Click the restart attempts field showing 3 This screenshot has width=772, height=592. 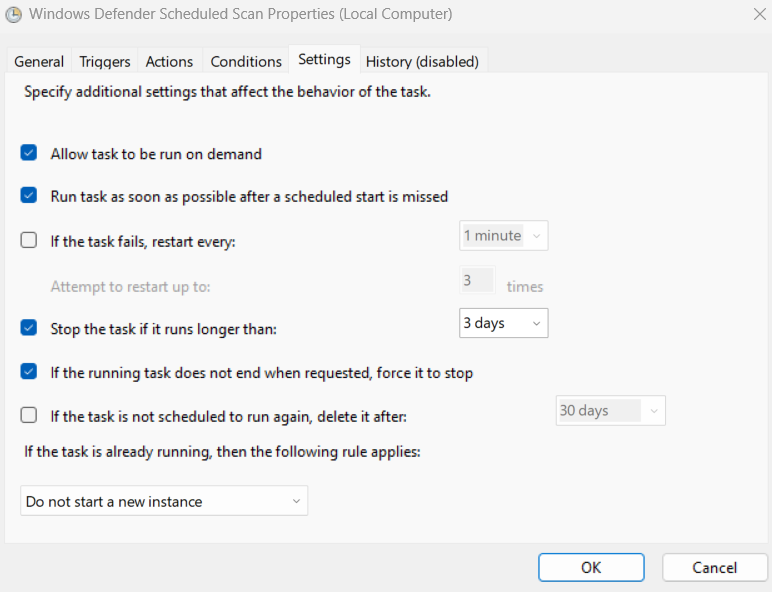477,280
